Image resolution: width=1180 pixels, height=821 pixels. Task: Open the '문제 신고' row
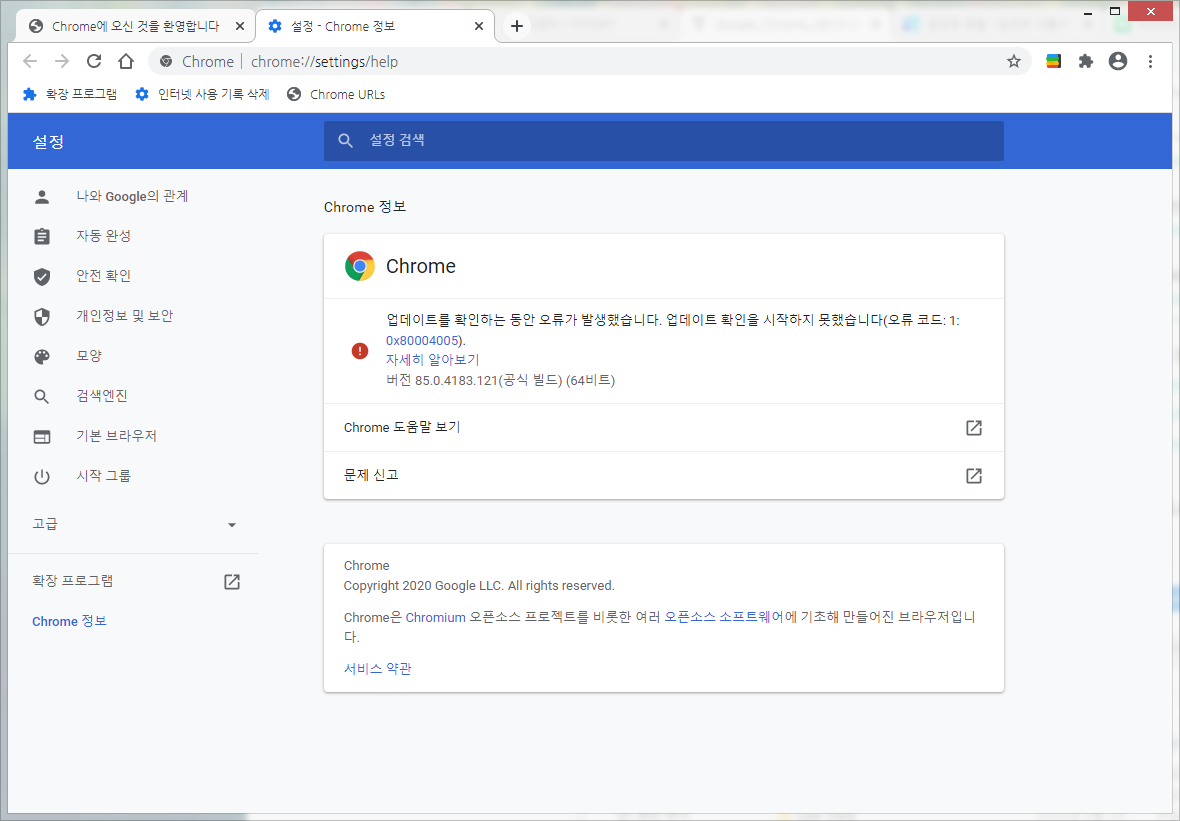664,475
